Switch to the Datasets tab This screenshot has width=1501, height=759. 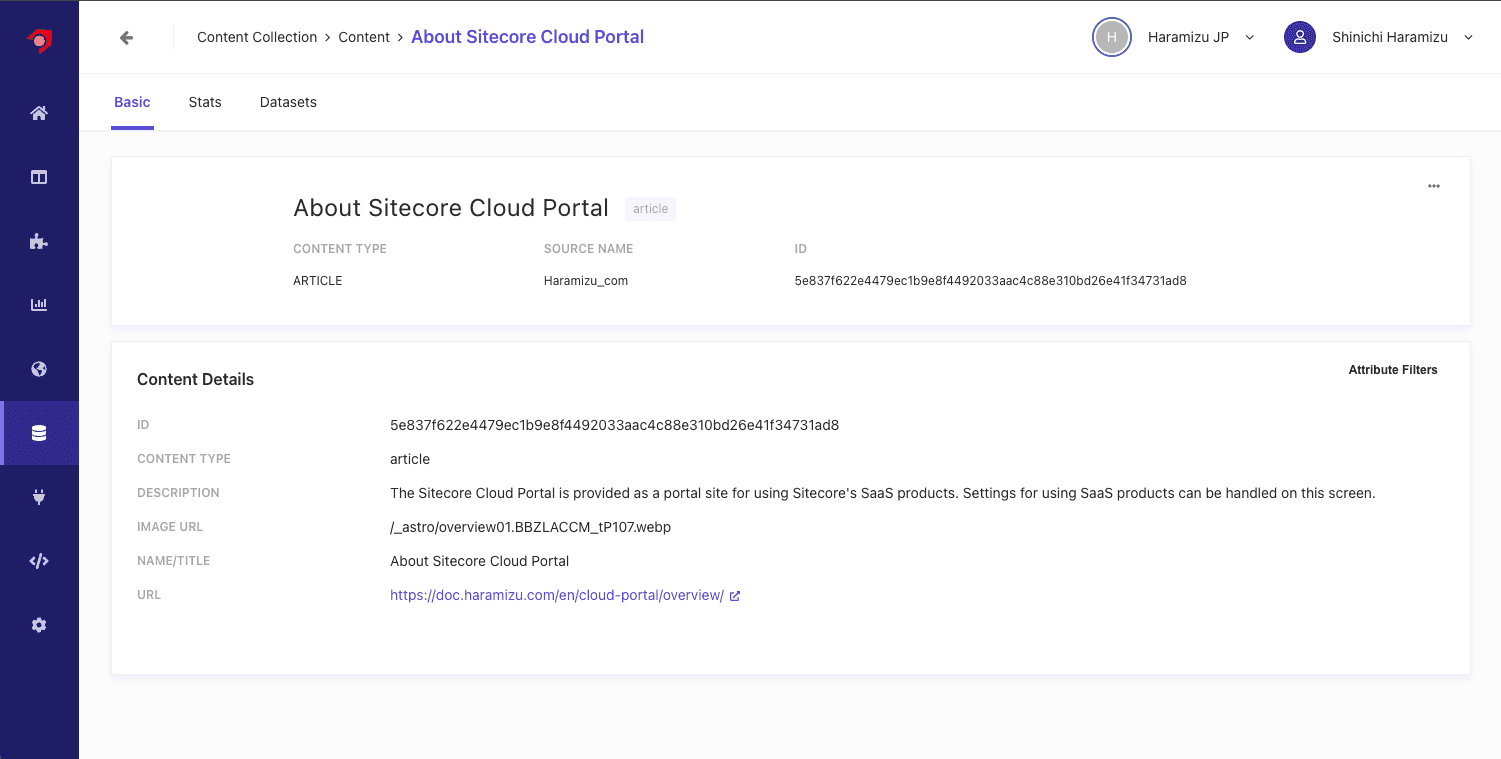pos(288,102)
